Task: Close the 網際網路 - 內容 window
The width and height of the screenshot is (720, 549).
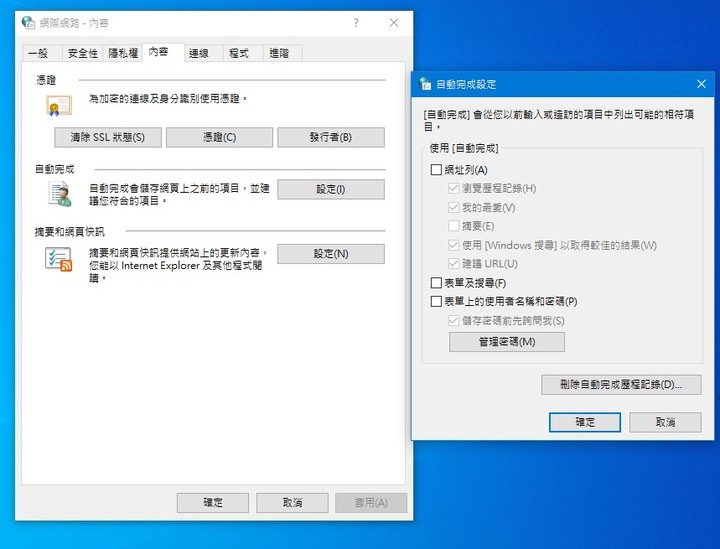Action: [x=394, y=22]
